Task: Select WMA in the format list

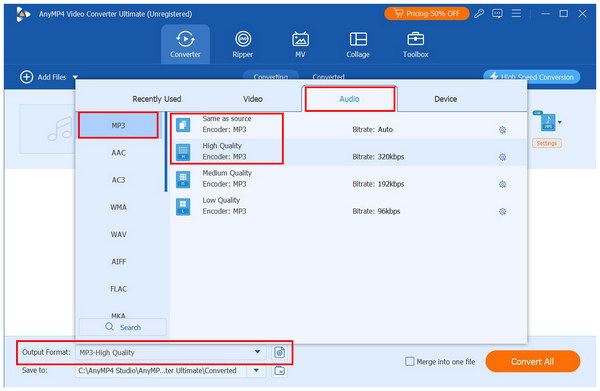Action: click(x=118, y=207)
